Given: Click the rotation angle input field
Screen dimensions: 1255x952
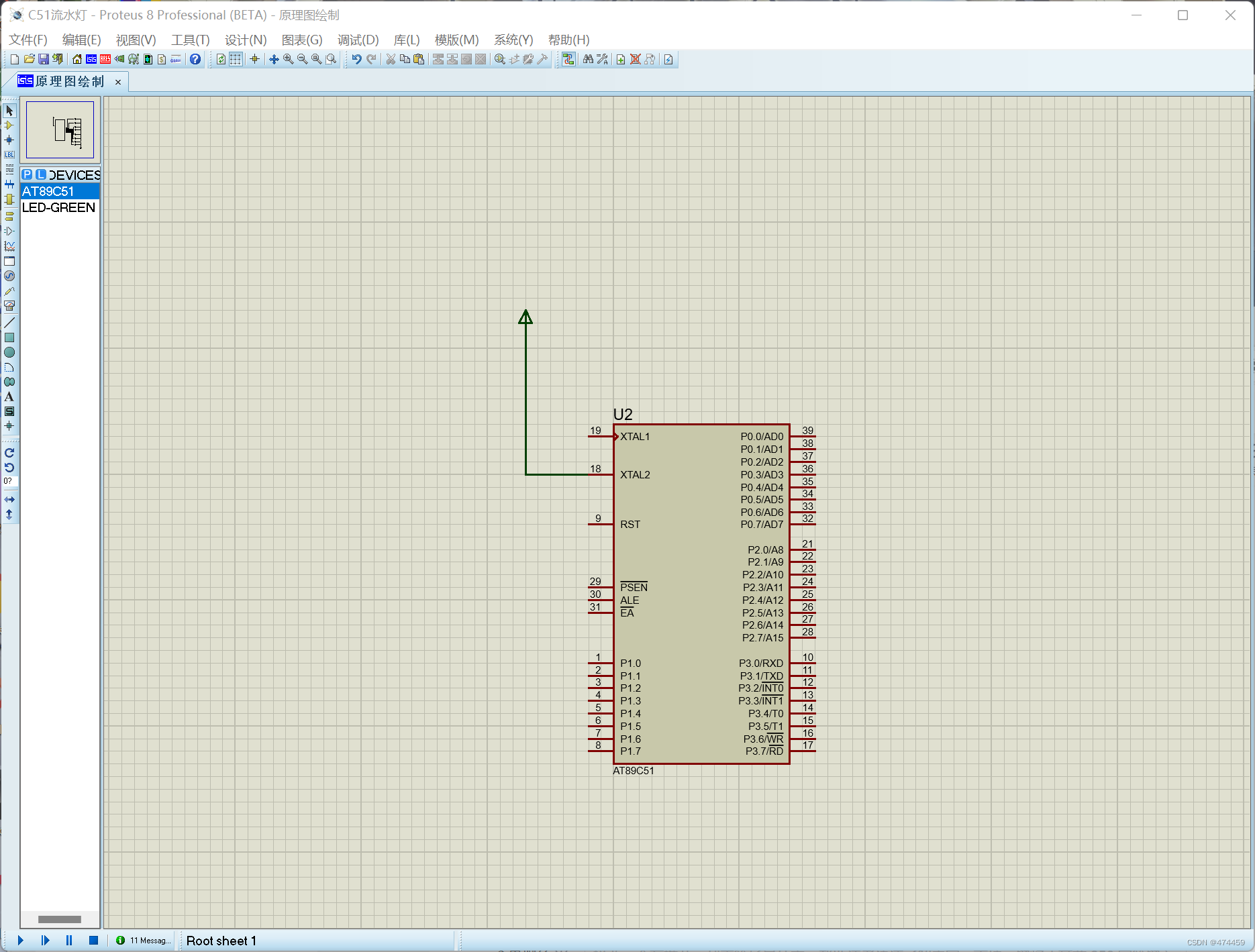Looking at the screenshot, I should (9, 481).
